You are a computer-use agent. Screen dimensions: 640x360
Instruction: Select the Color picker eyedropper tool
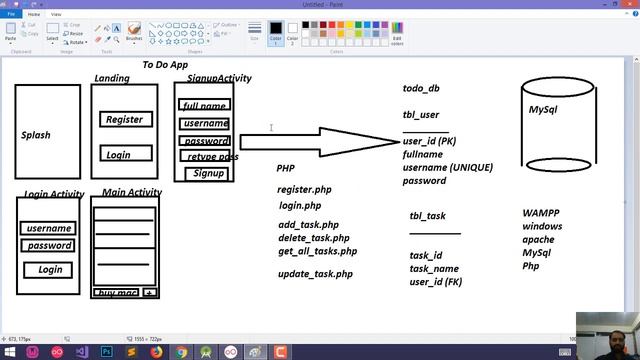107,39
